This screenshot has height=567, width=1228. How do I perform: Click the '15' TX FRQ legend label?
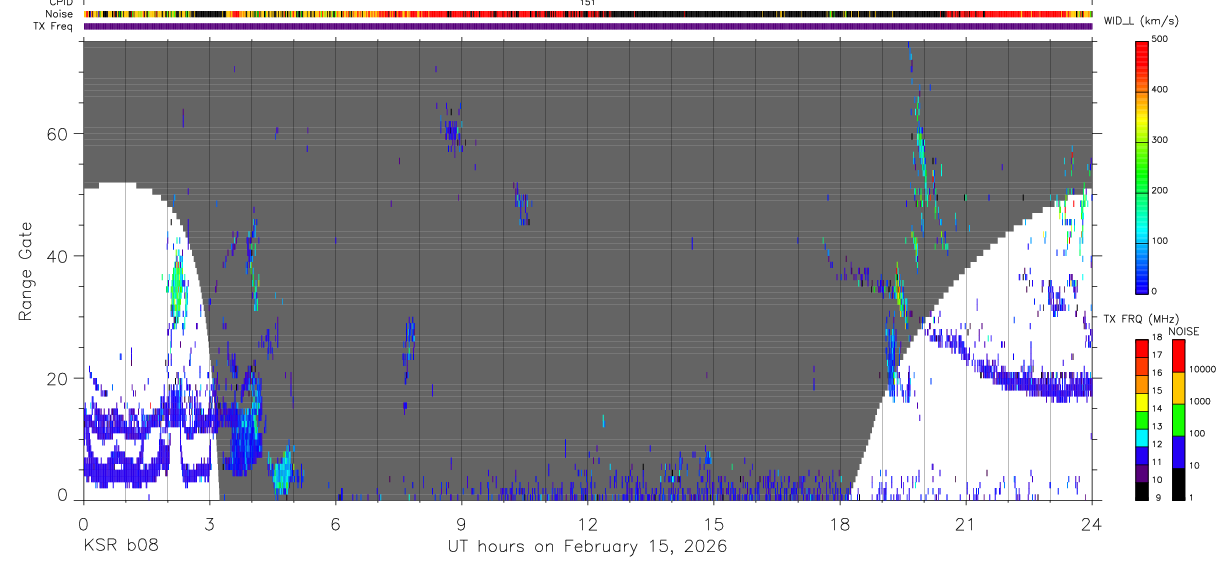coord(1157,391)
